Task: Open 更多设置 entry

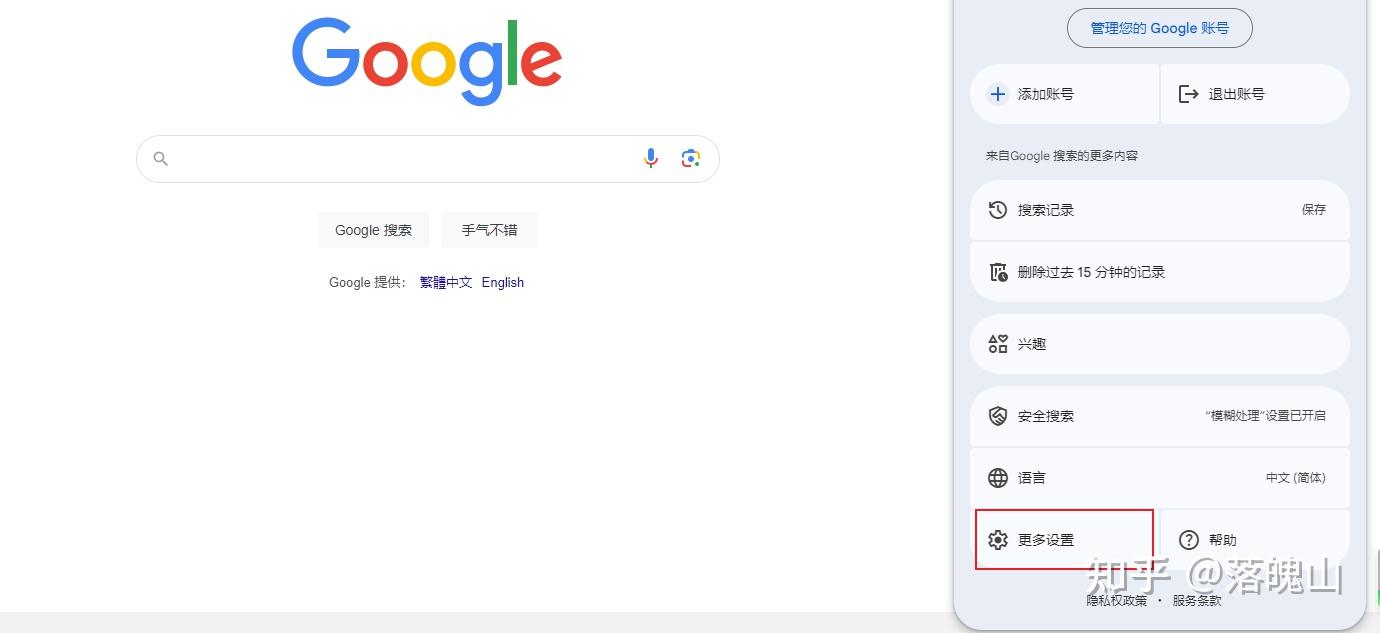Action: [x=1064, y=540]
